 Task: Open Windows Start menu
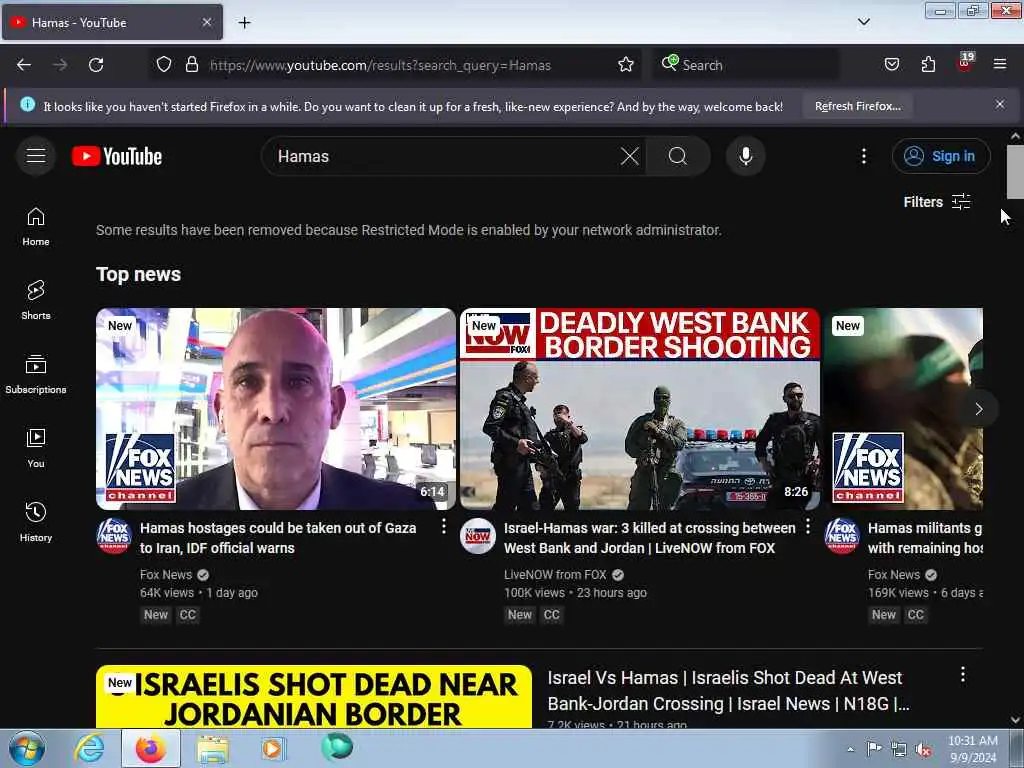pyautogui.click(x=27, y=749)
